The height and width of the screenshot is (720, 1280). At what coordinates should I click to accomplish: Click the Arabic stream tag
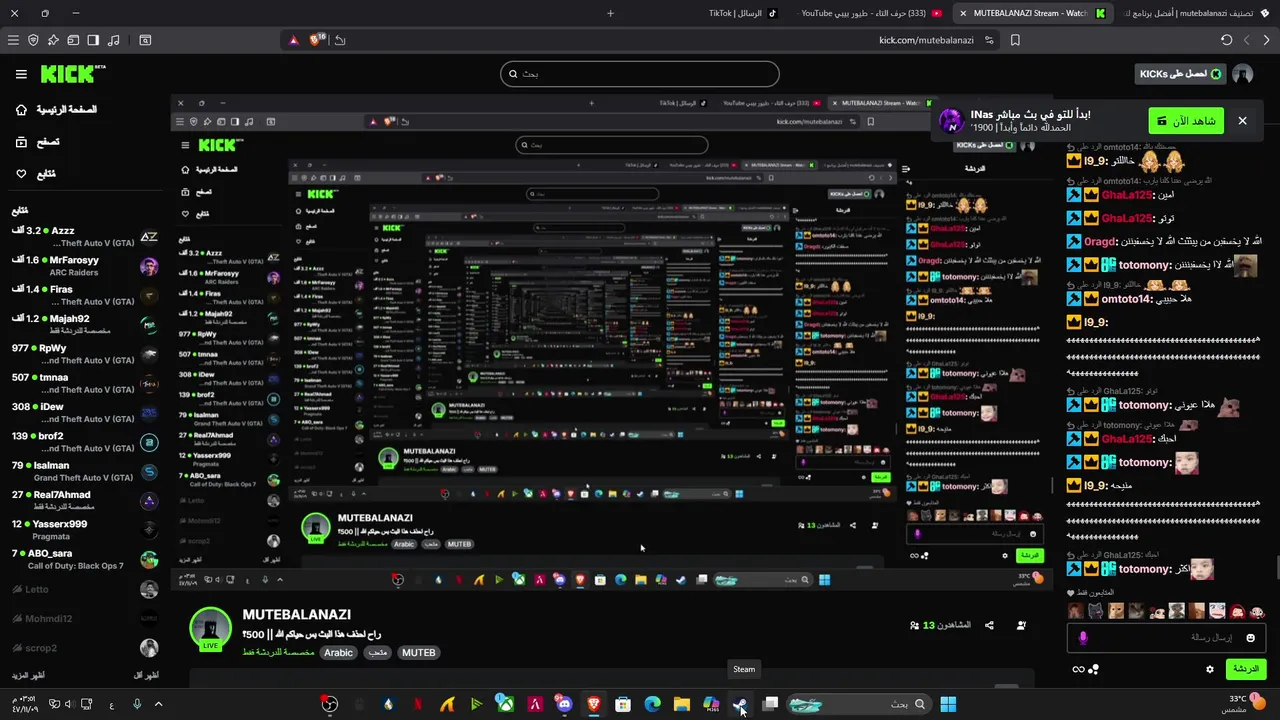[338, 653]
